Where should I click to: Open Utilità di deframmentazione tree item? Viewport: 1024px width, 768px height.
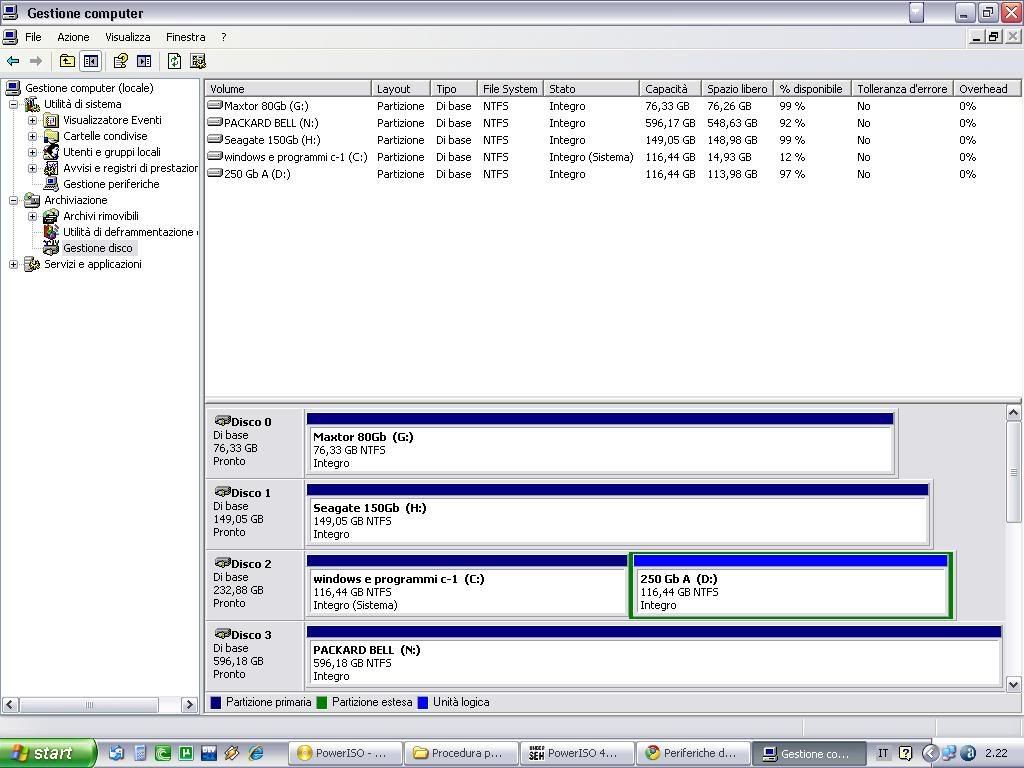127,232
